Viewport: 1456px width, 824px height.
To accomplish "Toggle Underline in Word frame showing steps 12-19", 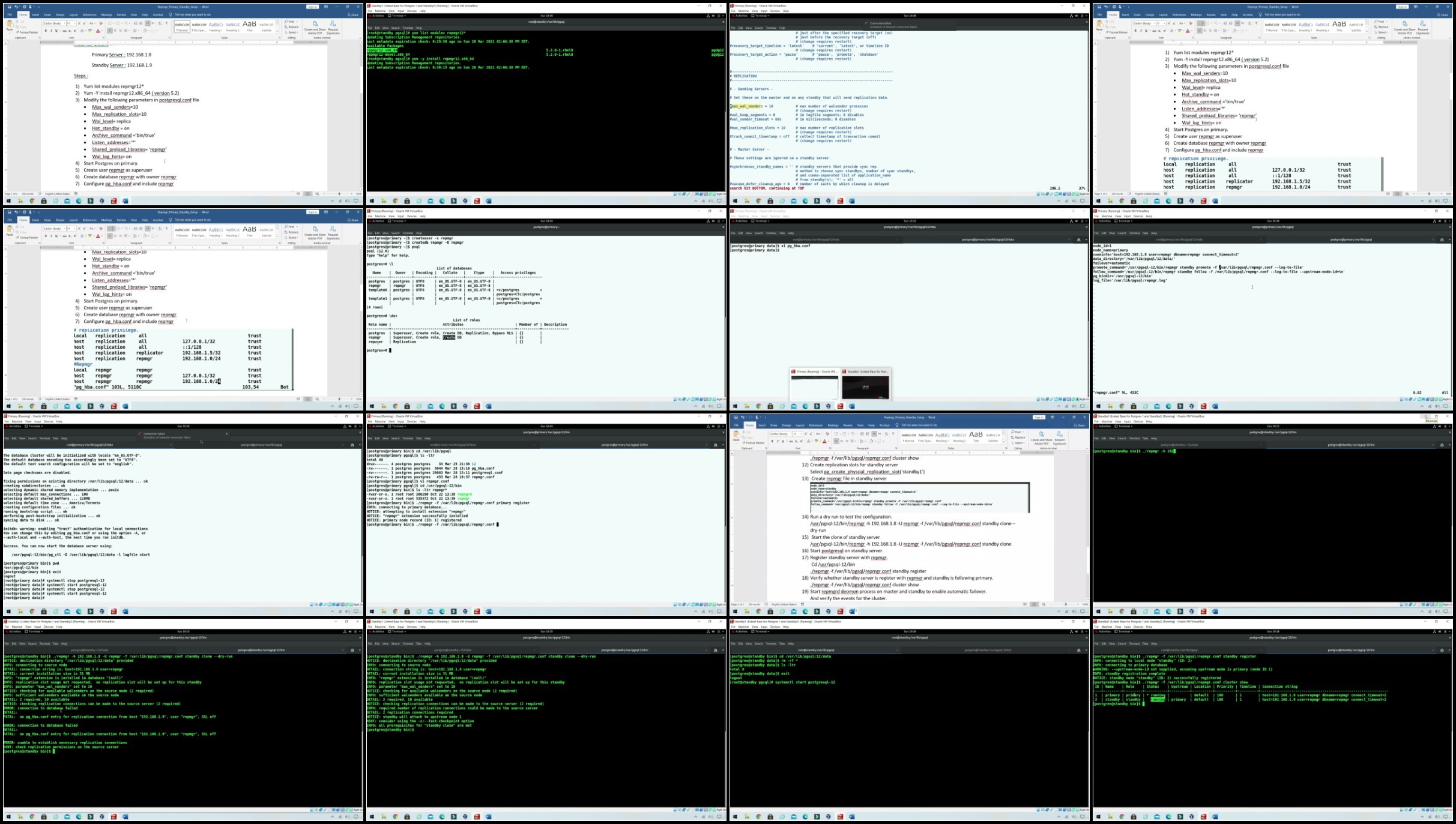I will (783, 441).
